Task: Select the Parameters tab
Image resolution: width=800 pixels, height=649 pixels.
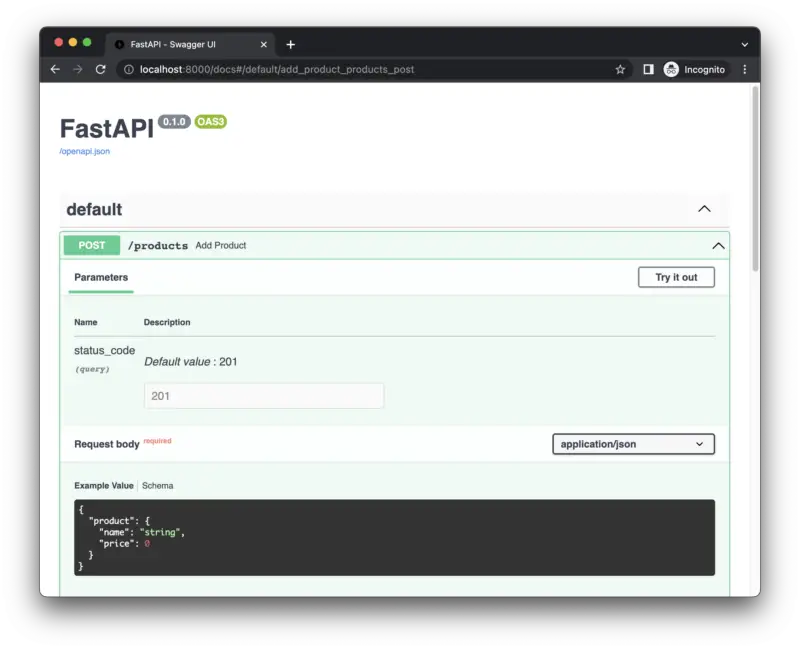Action: pos(101,277)
